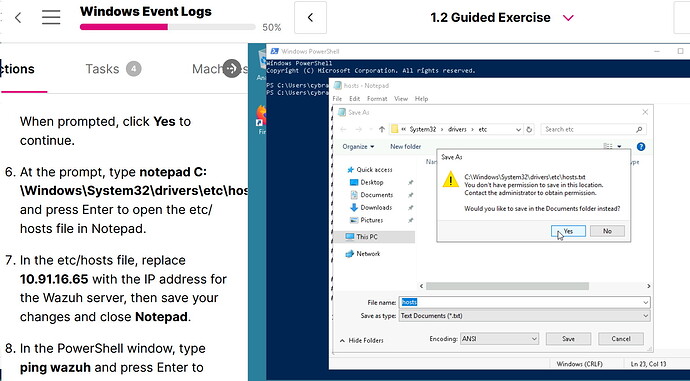Click the Yes button in the permission dialog
This screenshot has width=690, height=381.
pos(568,231)
